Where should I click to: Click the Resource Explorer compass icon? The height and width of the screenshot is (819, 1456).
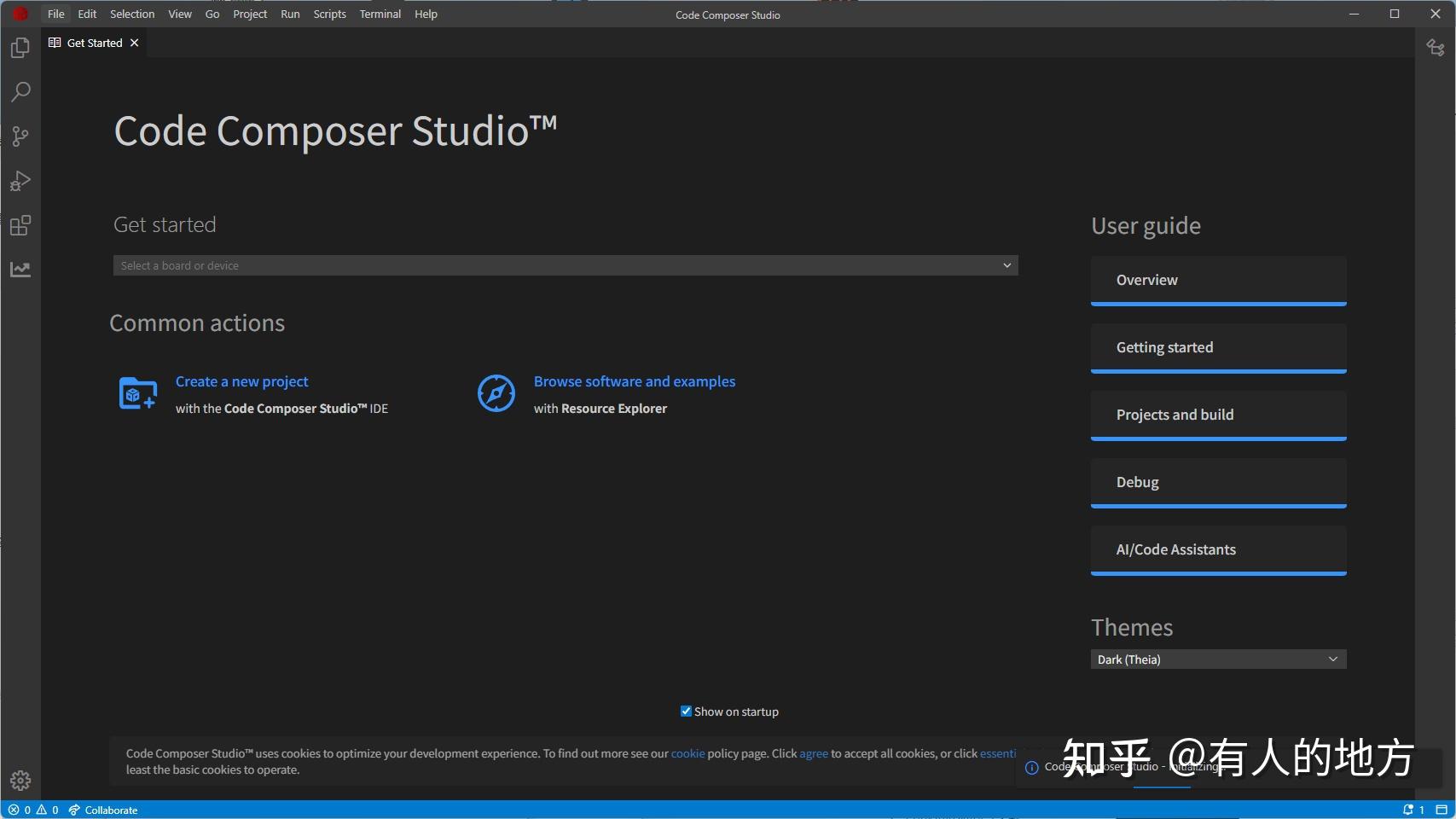[496, 393]
